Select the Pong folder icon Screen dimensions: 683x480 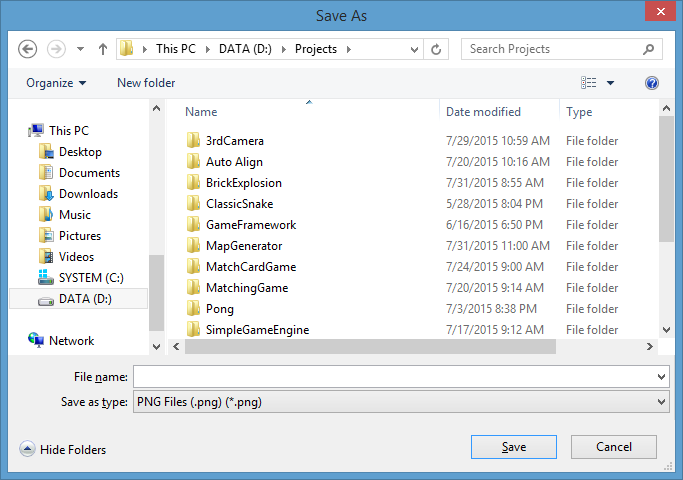pyautogui.click(x=193, y=308)
